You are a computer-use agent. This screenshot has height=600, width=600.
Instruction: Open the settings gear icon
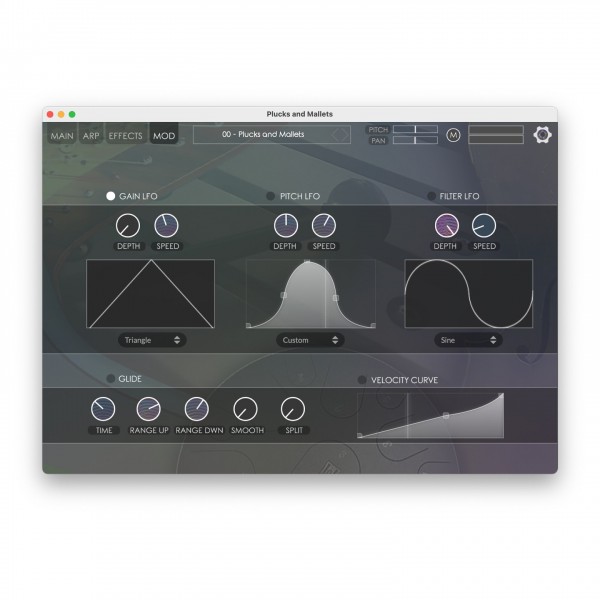(x=542, y=135)
